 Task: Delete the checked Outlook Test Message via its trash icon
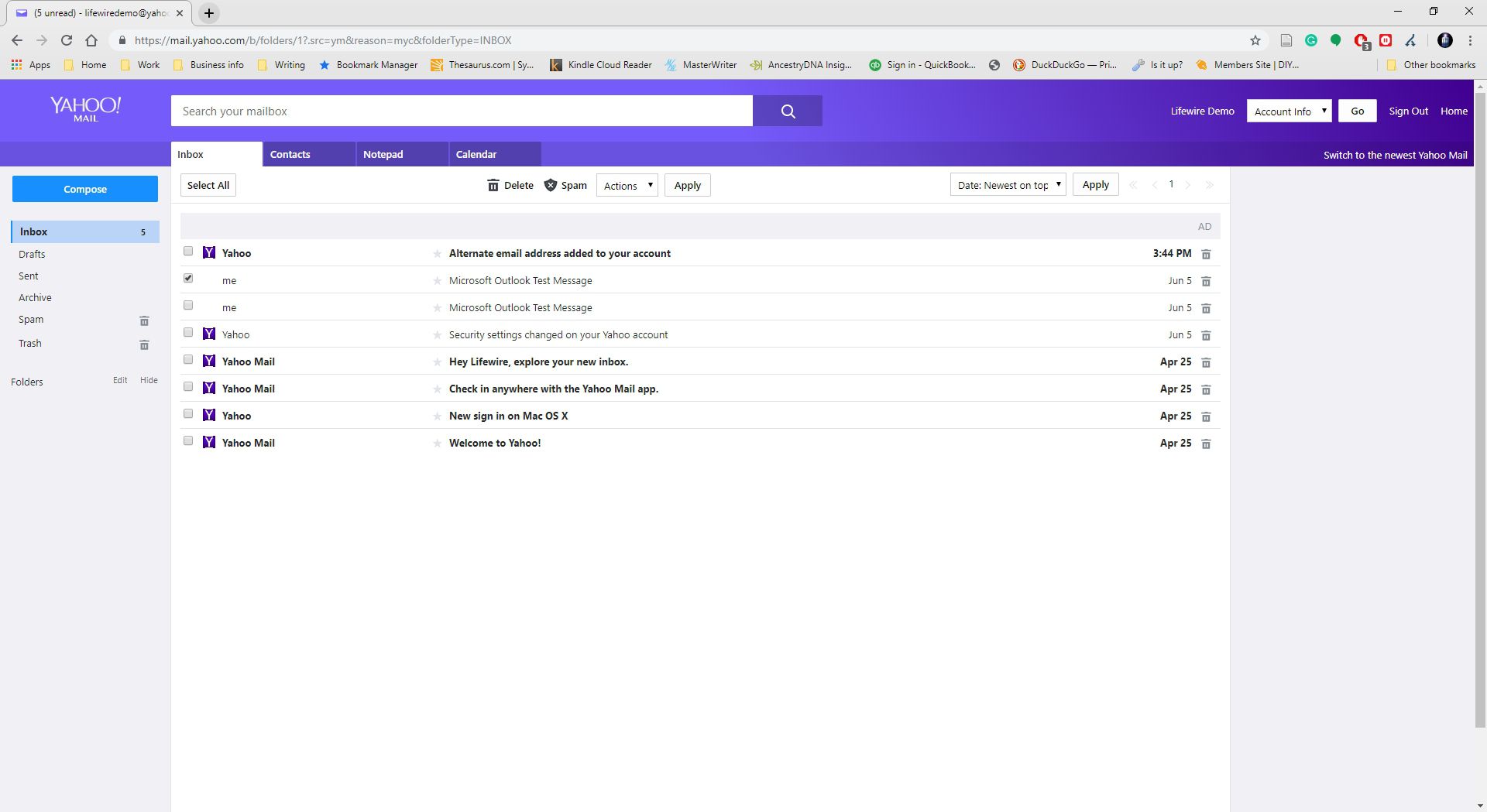pyautogui.click(x=1206, y=281)
